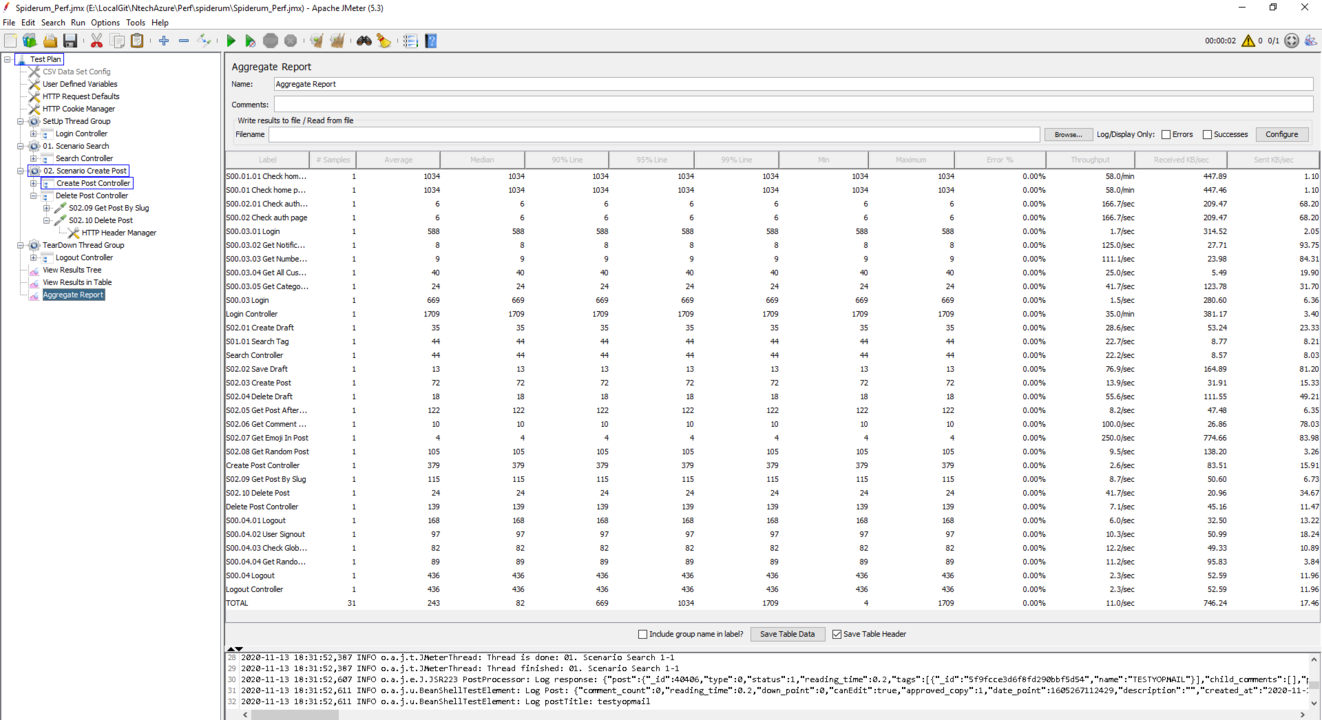Click Start no pauses icon

[250, 41]
